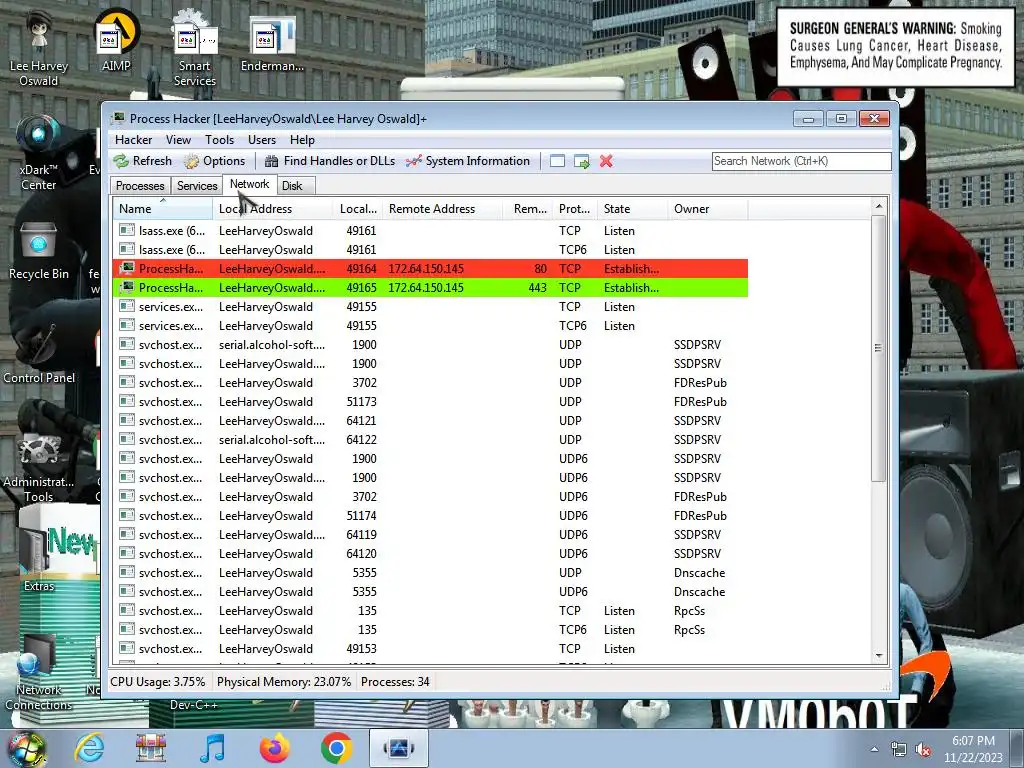Open Lee Harvey Oswald desktop folder

click(x=39, y=49)
